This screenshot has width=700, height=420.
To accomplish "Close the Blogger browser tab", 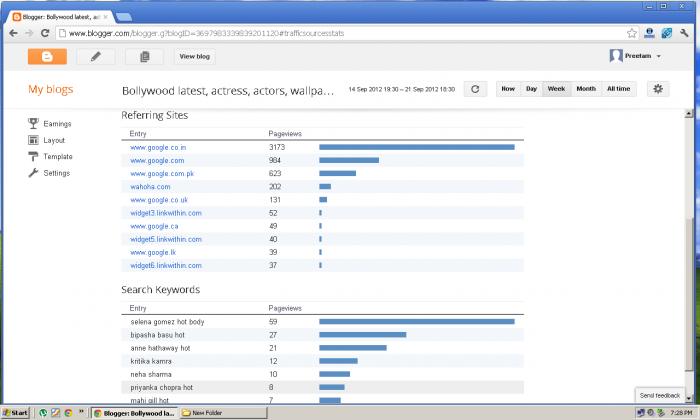I will click(105, 17).
